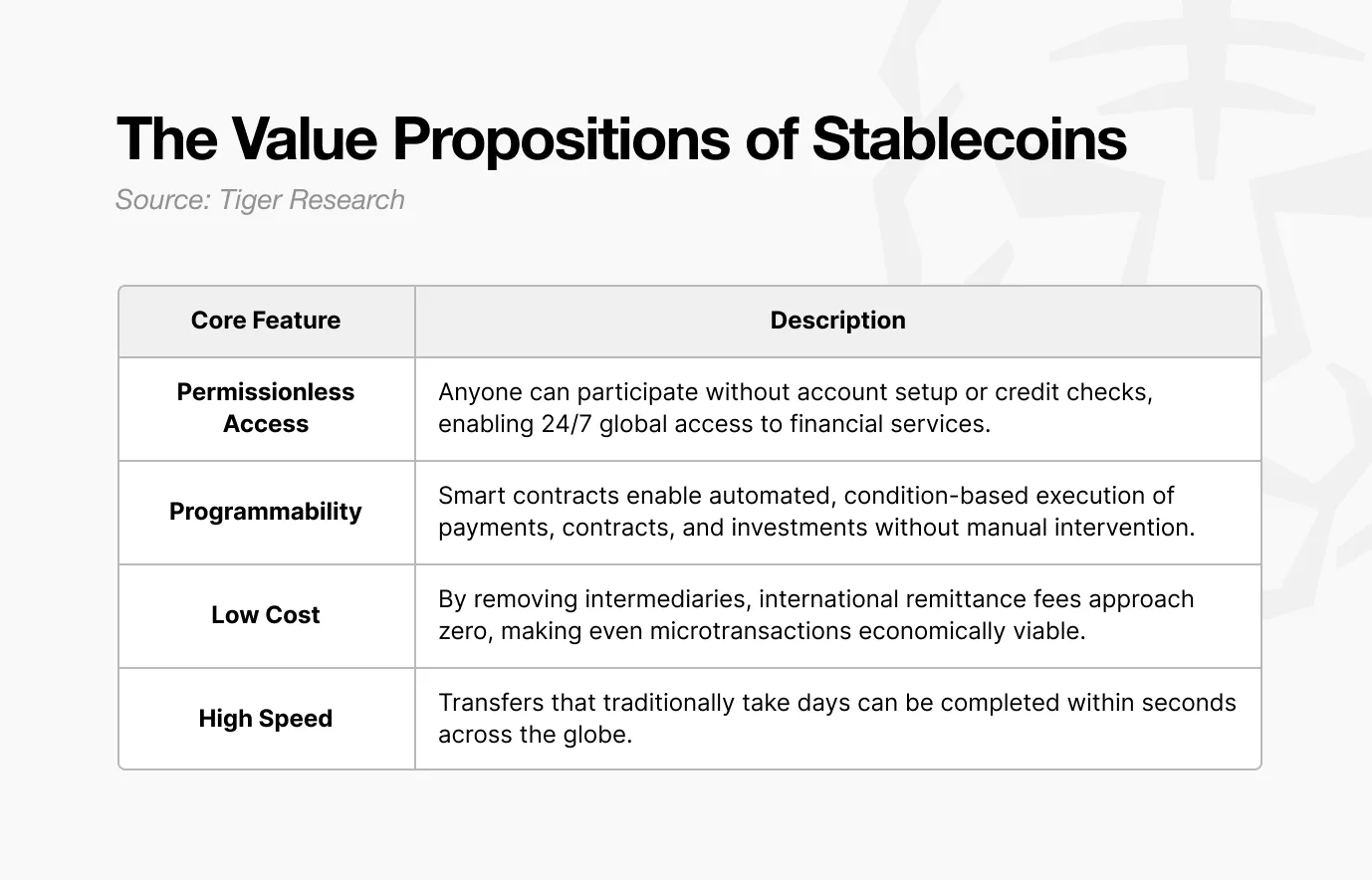This screenshot has width=1372, height=880.
Task: Click "The Value" at the title's start
Action: [246, 138]
